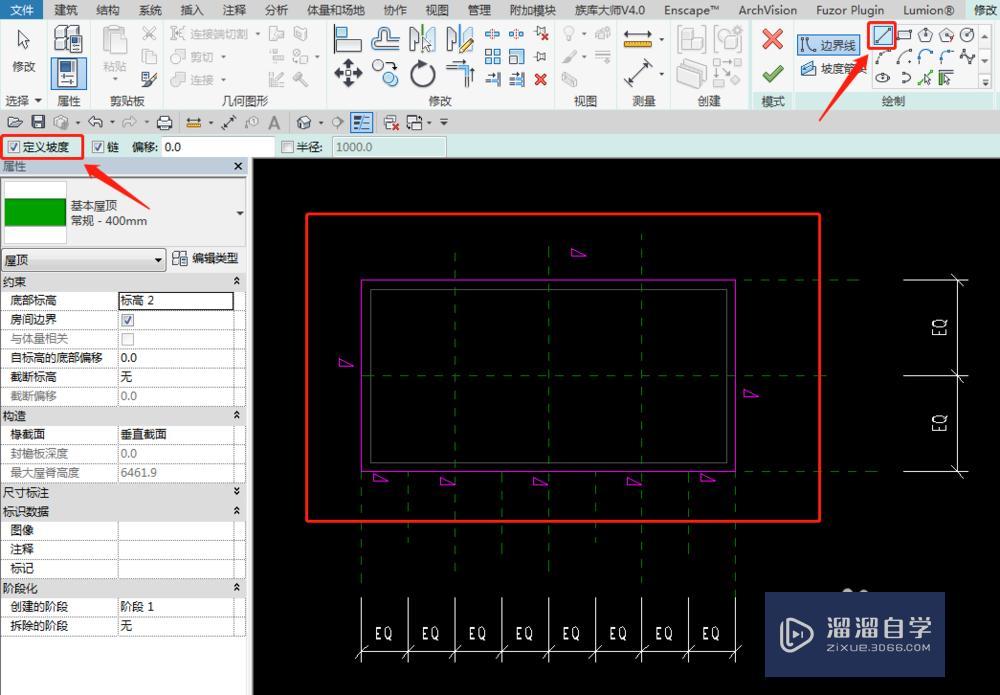Click the Move tool icon
Screen dimensions: 1000x695
(x=348, y=73)
